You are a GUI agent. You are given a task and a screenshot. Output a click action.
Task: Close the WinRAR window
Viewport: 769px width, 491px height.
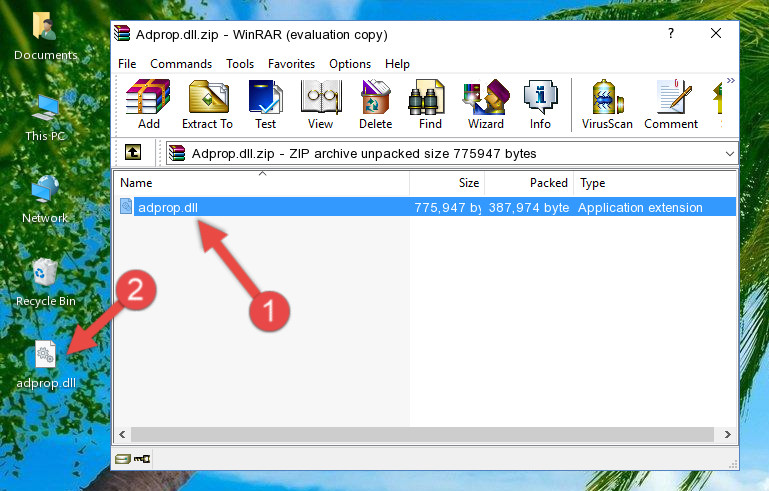pos(716,33)
